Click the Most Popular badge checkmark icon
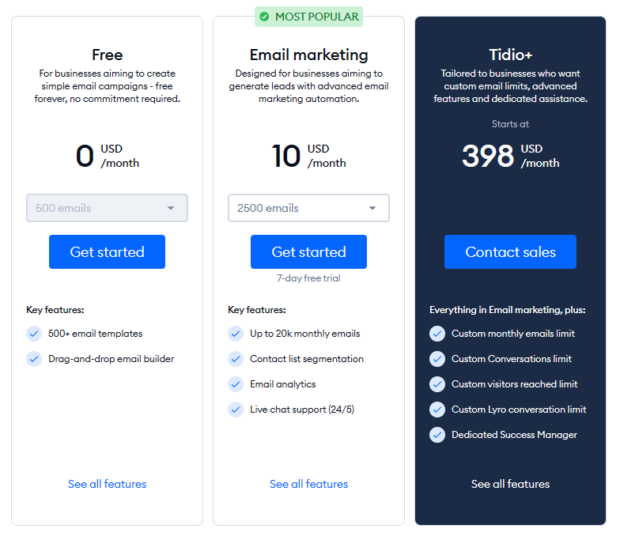The width and height of the screenshot is (620, 540). coord(264,17)
